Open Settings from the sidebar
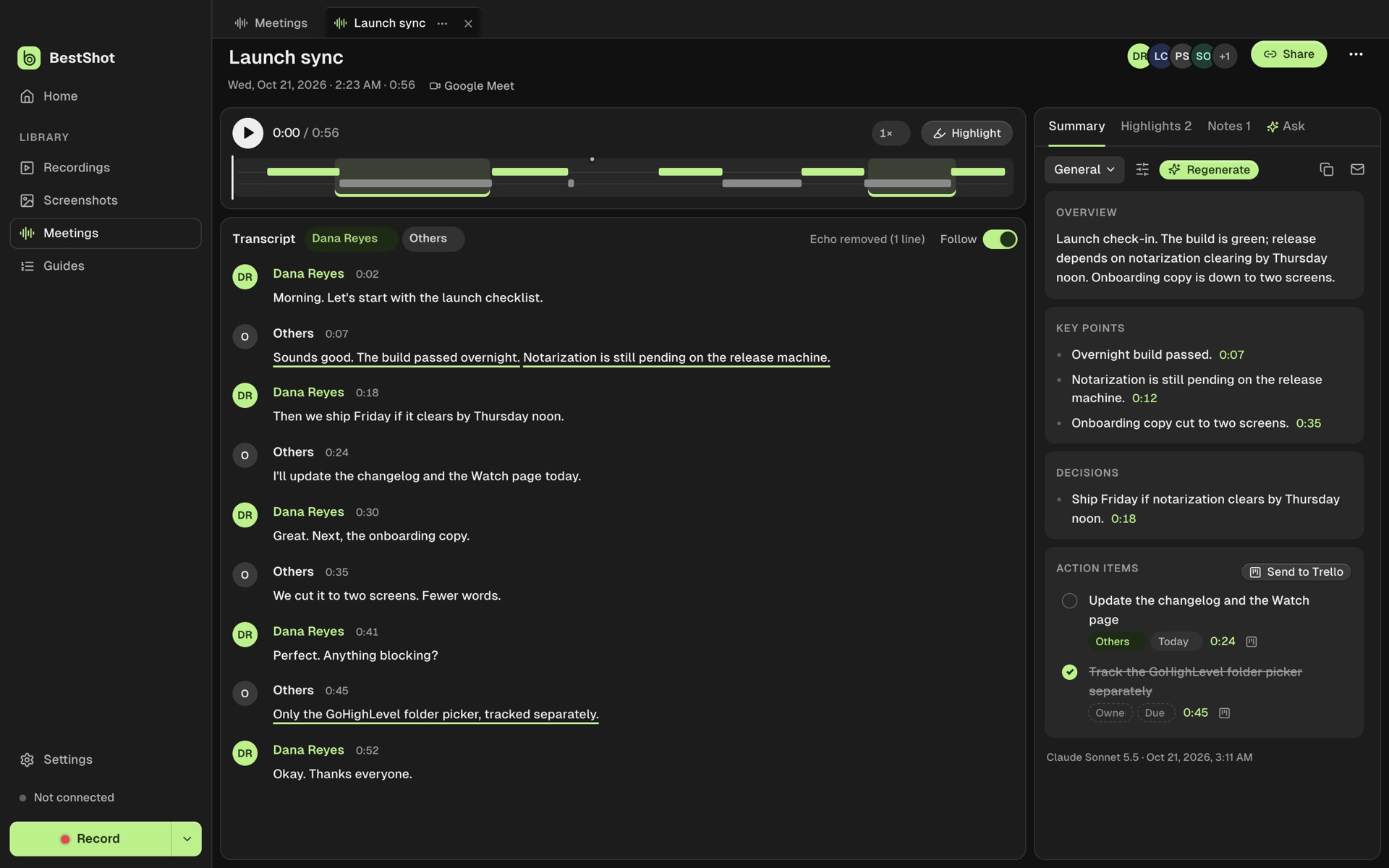This screenshot has width=1389, height=868. 106,759
